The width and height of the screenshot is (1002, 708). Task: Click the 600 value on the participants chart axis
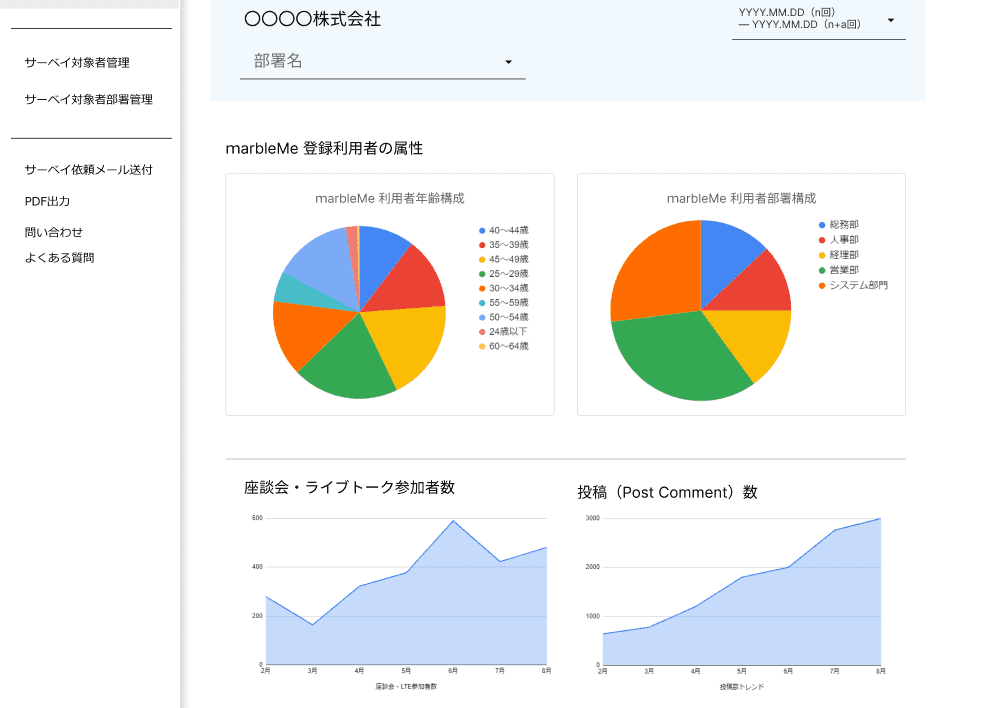point(257,518)
